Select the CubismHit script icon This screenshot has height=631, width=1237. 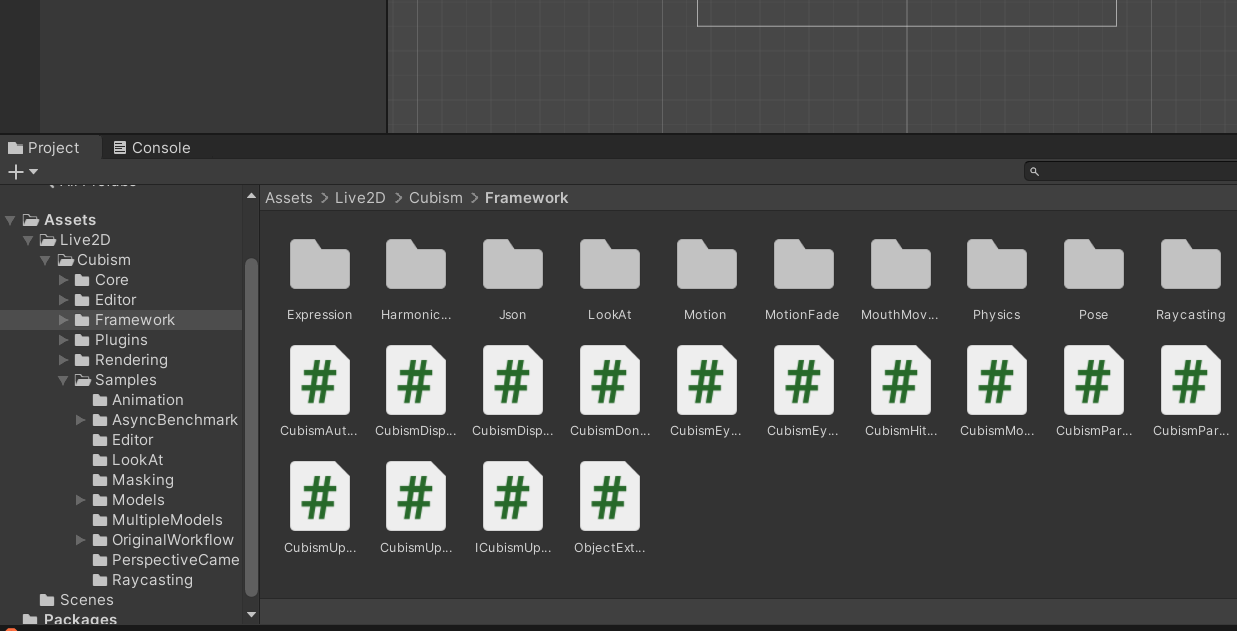click(x=900, y=381)
